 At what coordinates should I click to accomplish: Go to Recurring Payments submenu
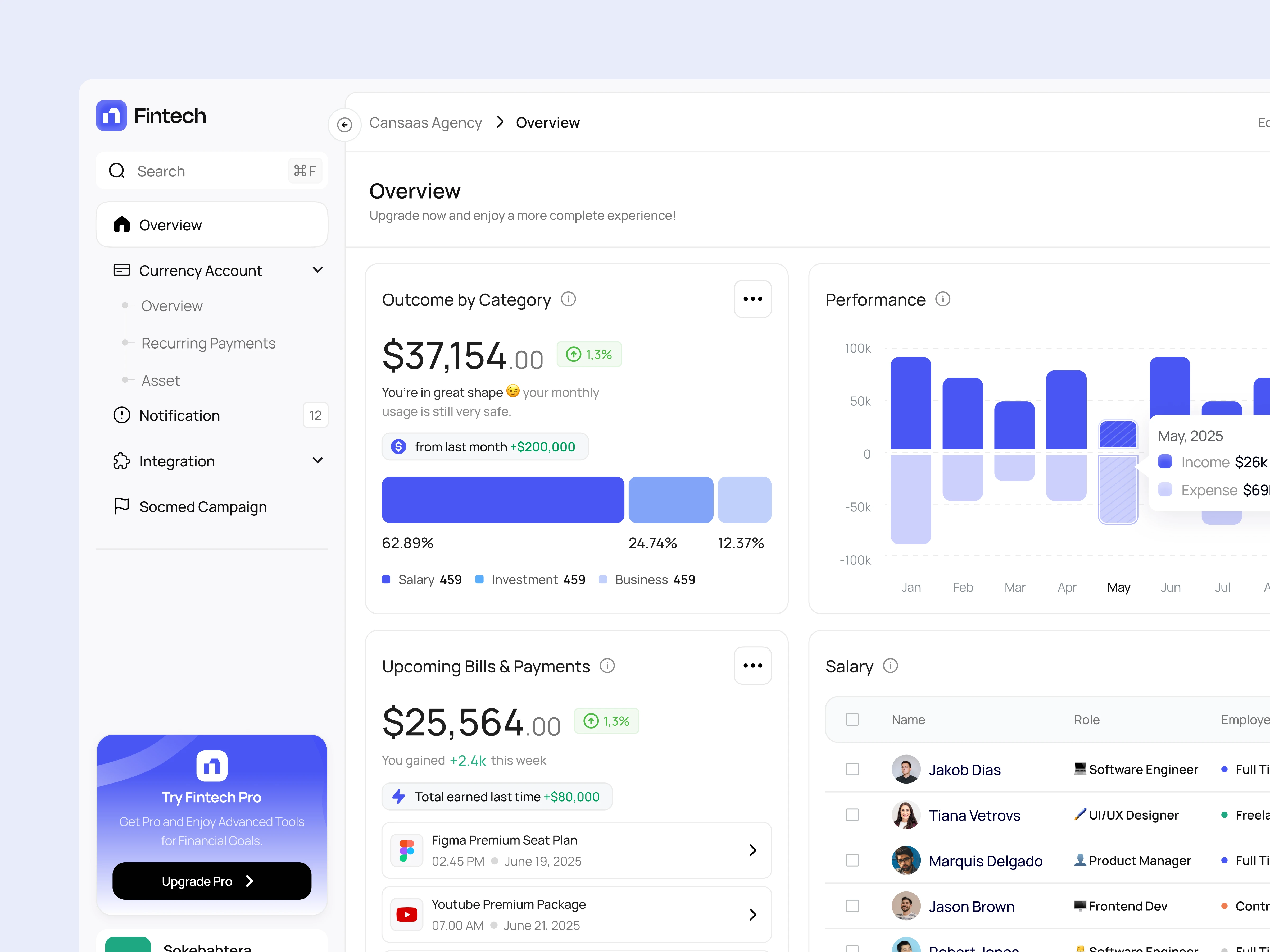[x=208, y=343]
